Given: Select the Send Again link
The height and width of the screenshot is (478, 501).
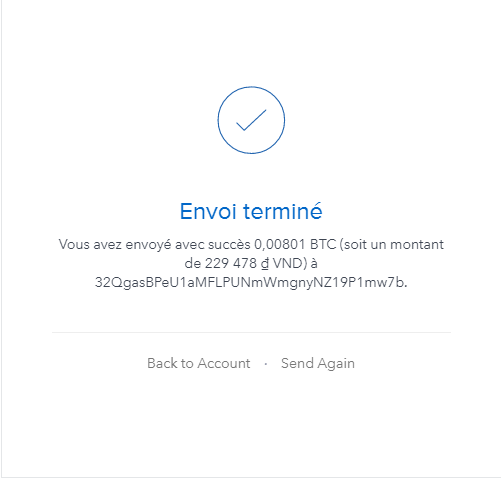Looking at the screenshot, I should [318, 364].
